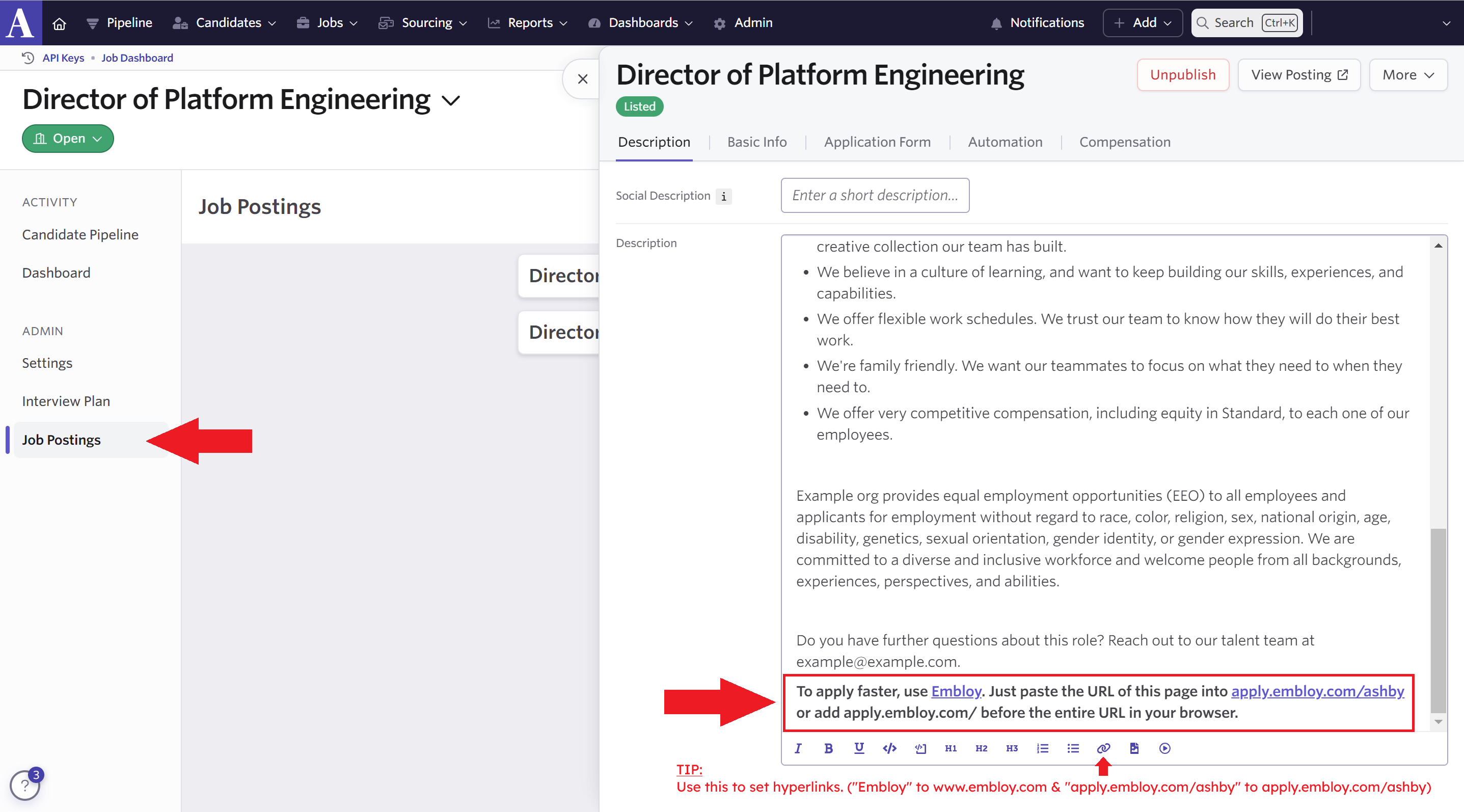1464x812 pixels.
Task: Open the help button with badge 3
Action: [x=24, y=784]
